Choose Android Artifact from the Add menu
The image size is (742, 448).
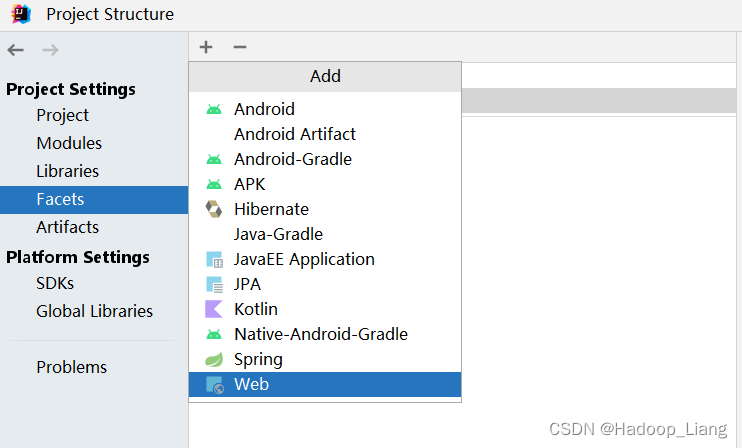[325, 134]
